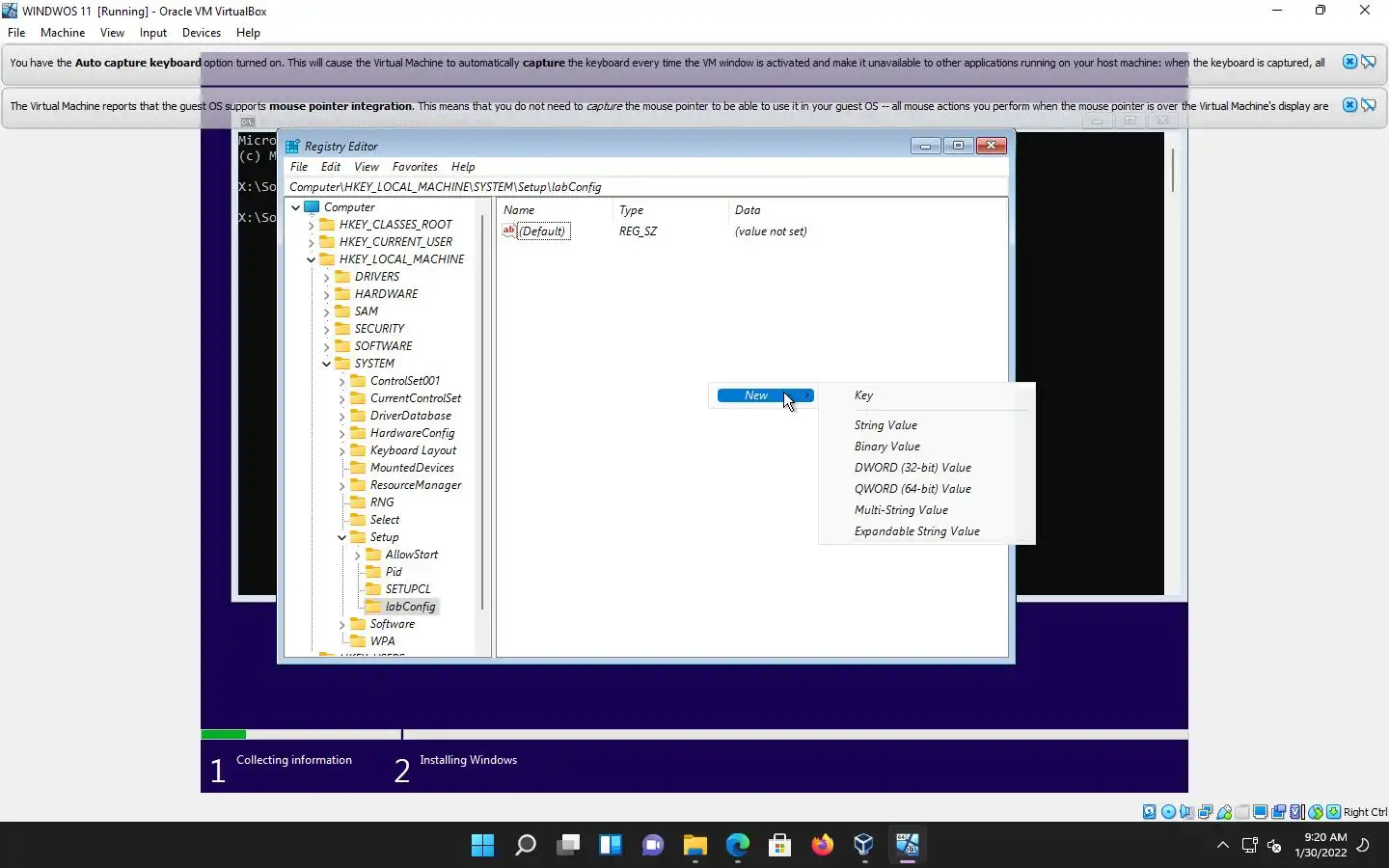Open VirtualBox Manager taskbar icon
Image resolution: width=1389 pixels, height=868 pixels.
click(x=864, y=846)
